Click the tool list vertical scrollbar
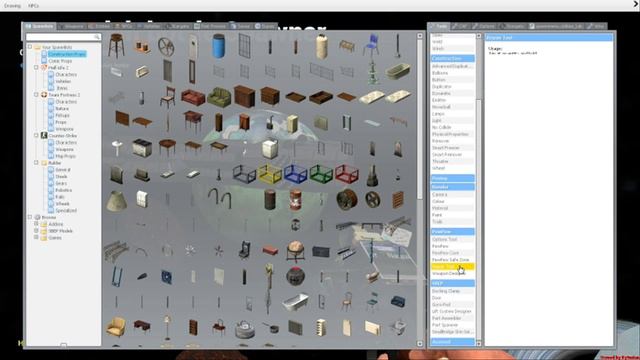 [479, 190]
